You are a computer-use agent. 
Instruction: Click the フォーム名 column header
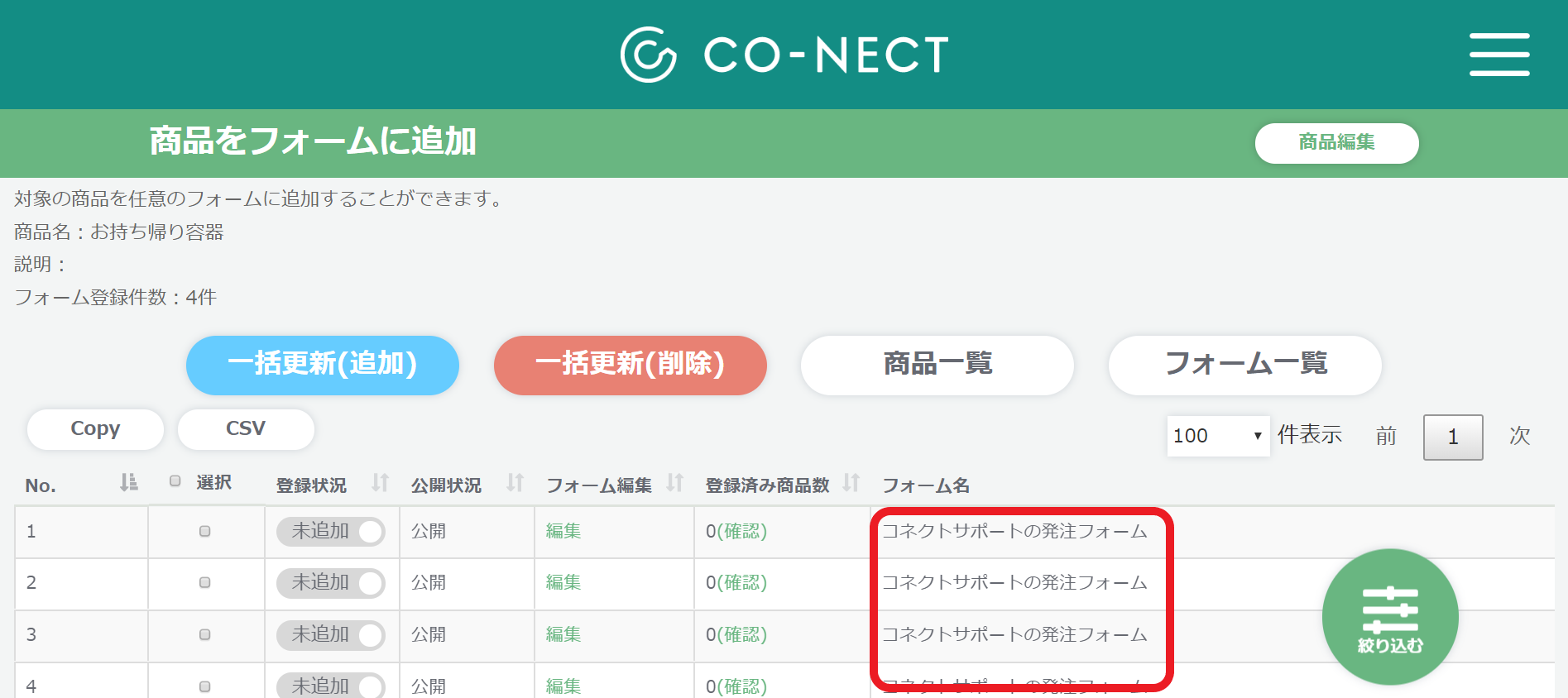pyautogui.click(x=926, y=485)
